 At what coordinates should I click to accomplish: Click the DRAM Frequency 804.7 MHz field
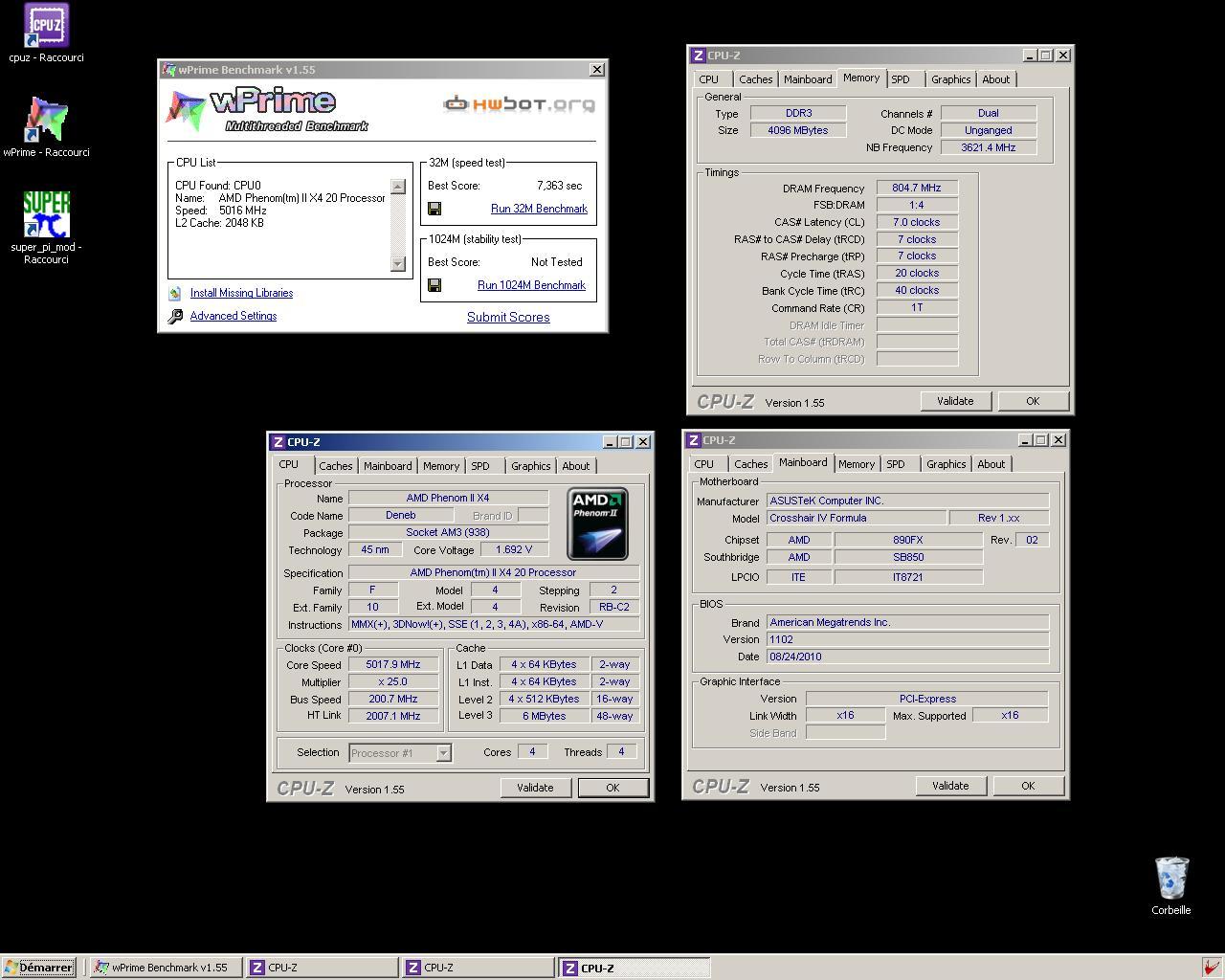[917, 189]
